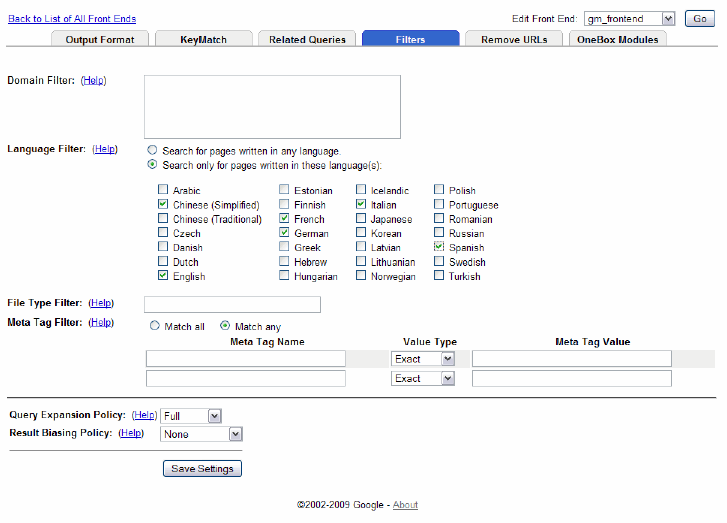
Task: Choose the 'Match all' radio button
Action: 155,326
